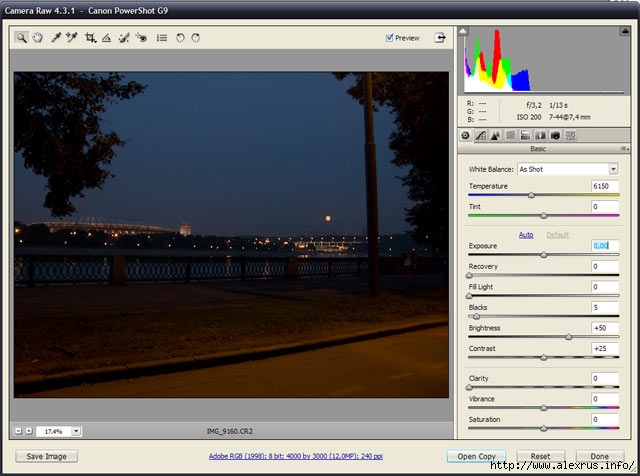Toggle highlight clipping warning in histogram
This screenshot has height=476, width=640.
pyautogui.click(x=625, y=31)
